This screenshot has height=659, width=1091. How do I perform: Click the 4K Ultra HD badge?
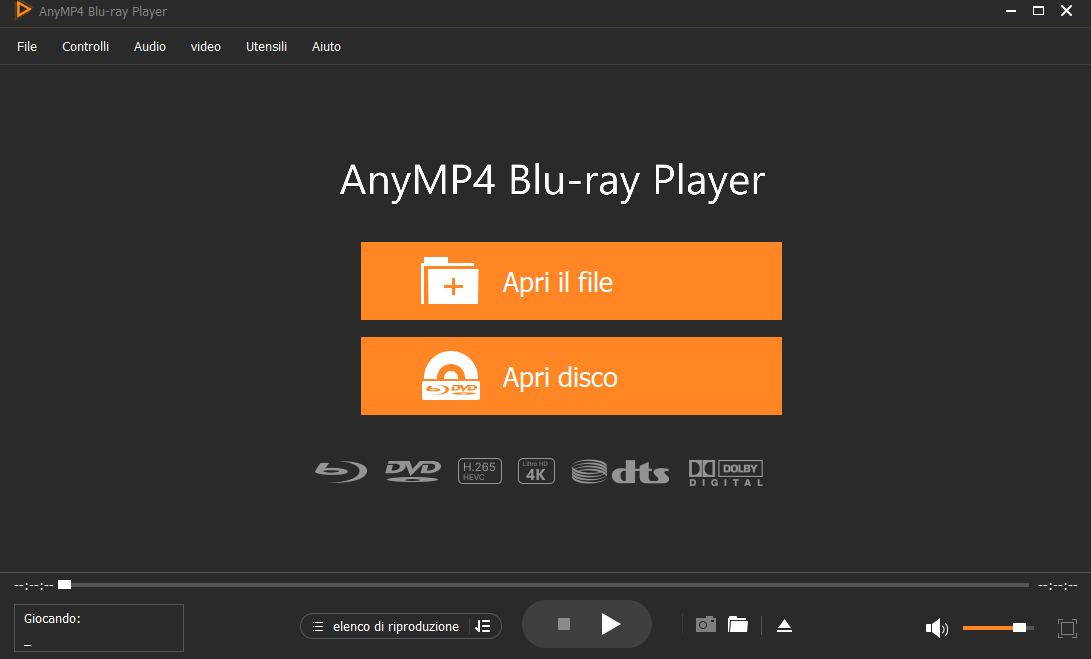[x=536, y=471]
